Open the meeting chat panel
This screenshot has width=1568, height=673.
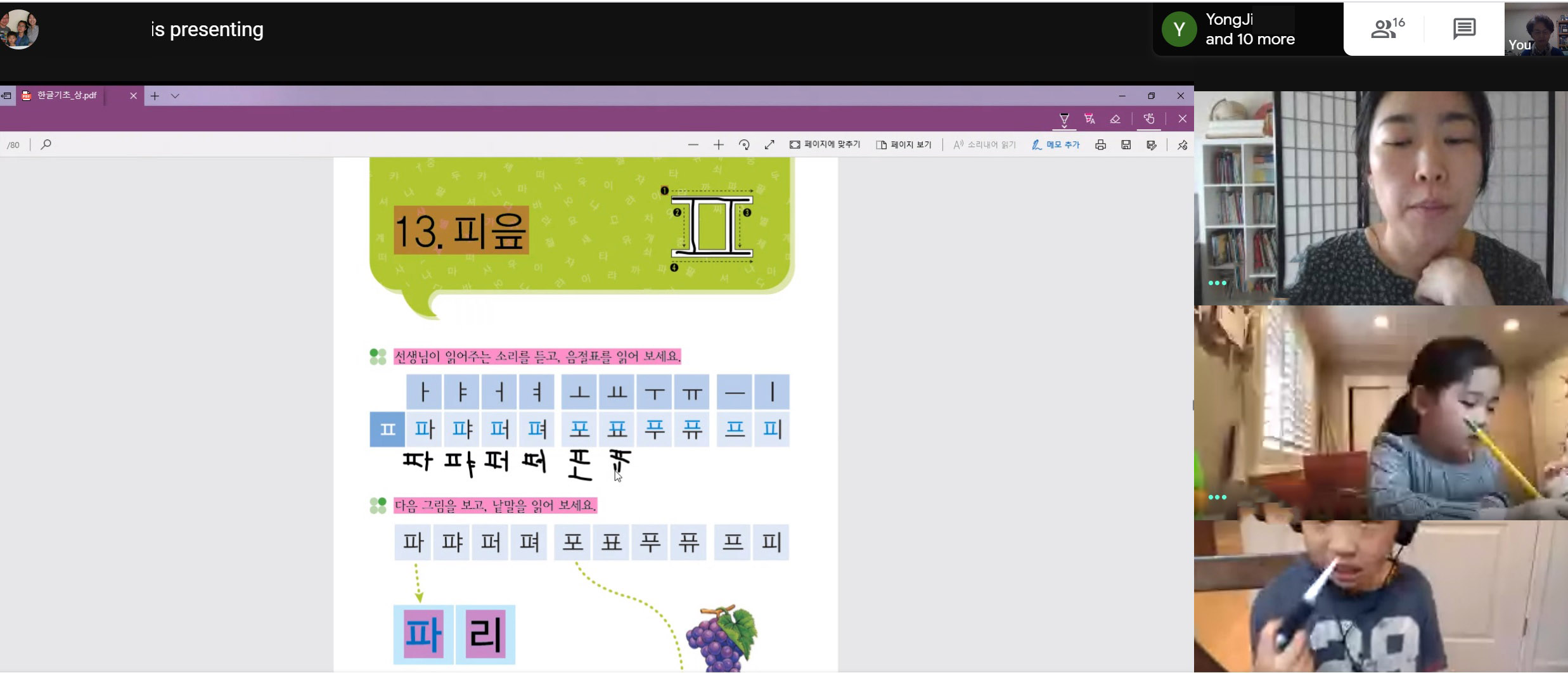click(x=1464, y=29)
